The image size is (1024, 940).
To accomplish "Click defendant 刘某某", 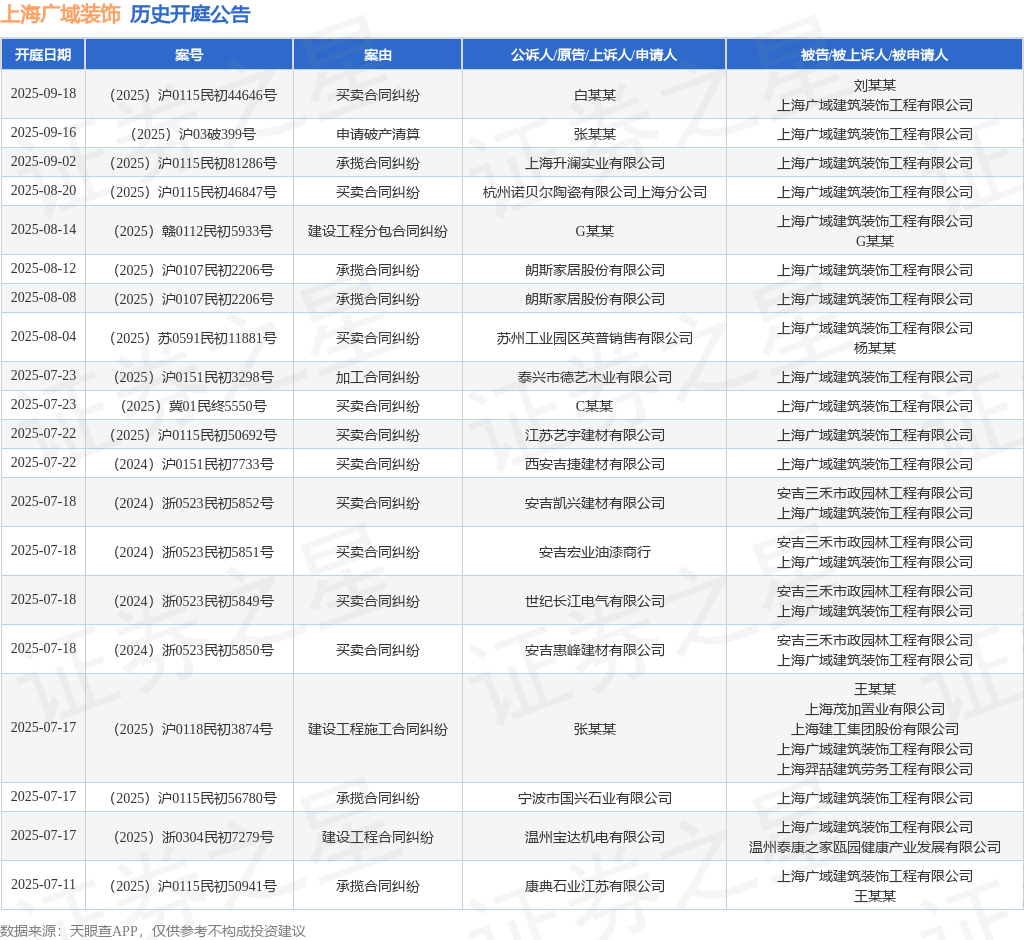I will [x=874, y=86].
